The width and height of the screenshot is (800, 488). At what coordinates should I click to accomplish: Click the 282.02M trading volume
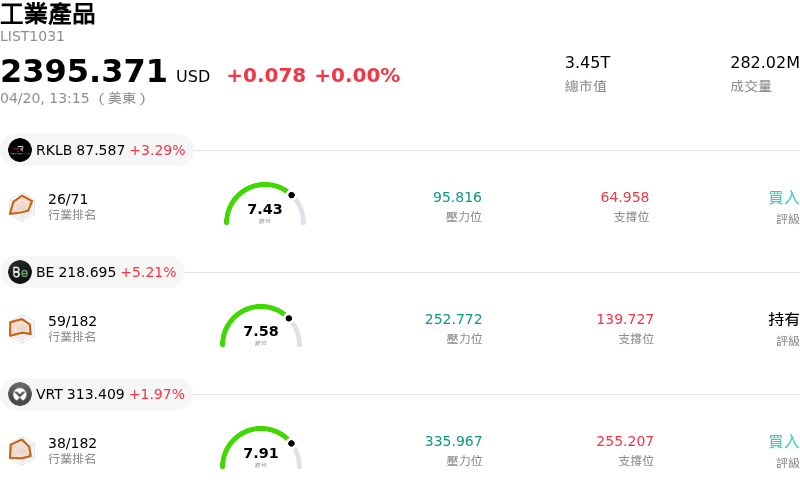pyautogui.click(x=764, y=63)
